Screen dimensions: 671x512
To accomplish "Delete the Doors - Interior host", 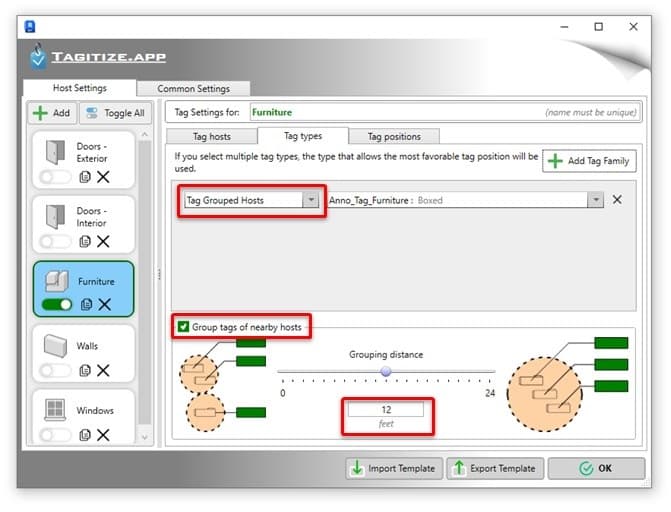I will point(103,241).
